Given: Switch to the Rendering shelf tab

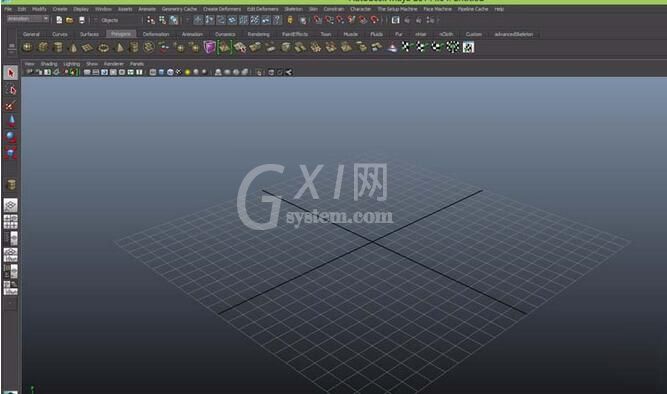Looking at the screenshot, I should click(x=259, y=34).
